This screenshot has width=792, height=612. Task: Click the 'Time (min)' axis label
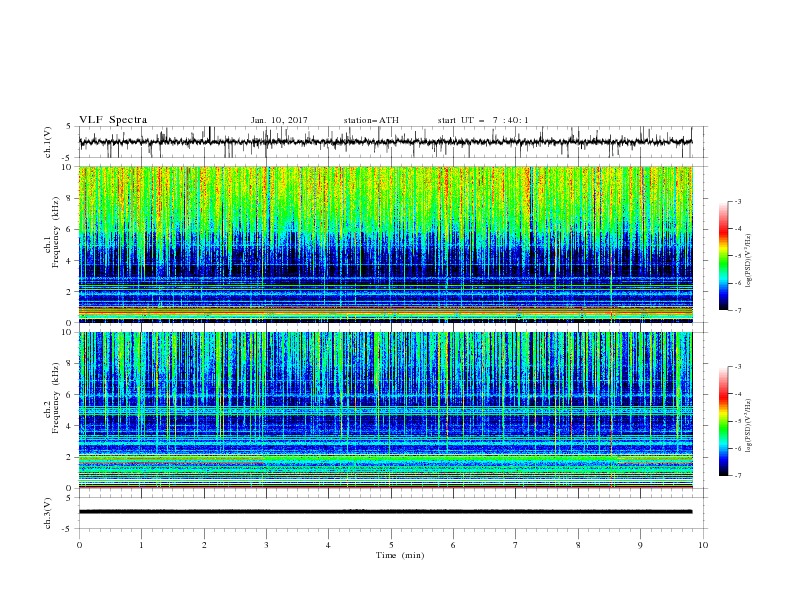tap(400, 555)
